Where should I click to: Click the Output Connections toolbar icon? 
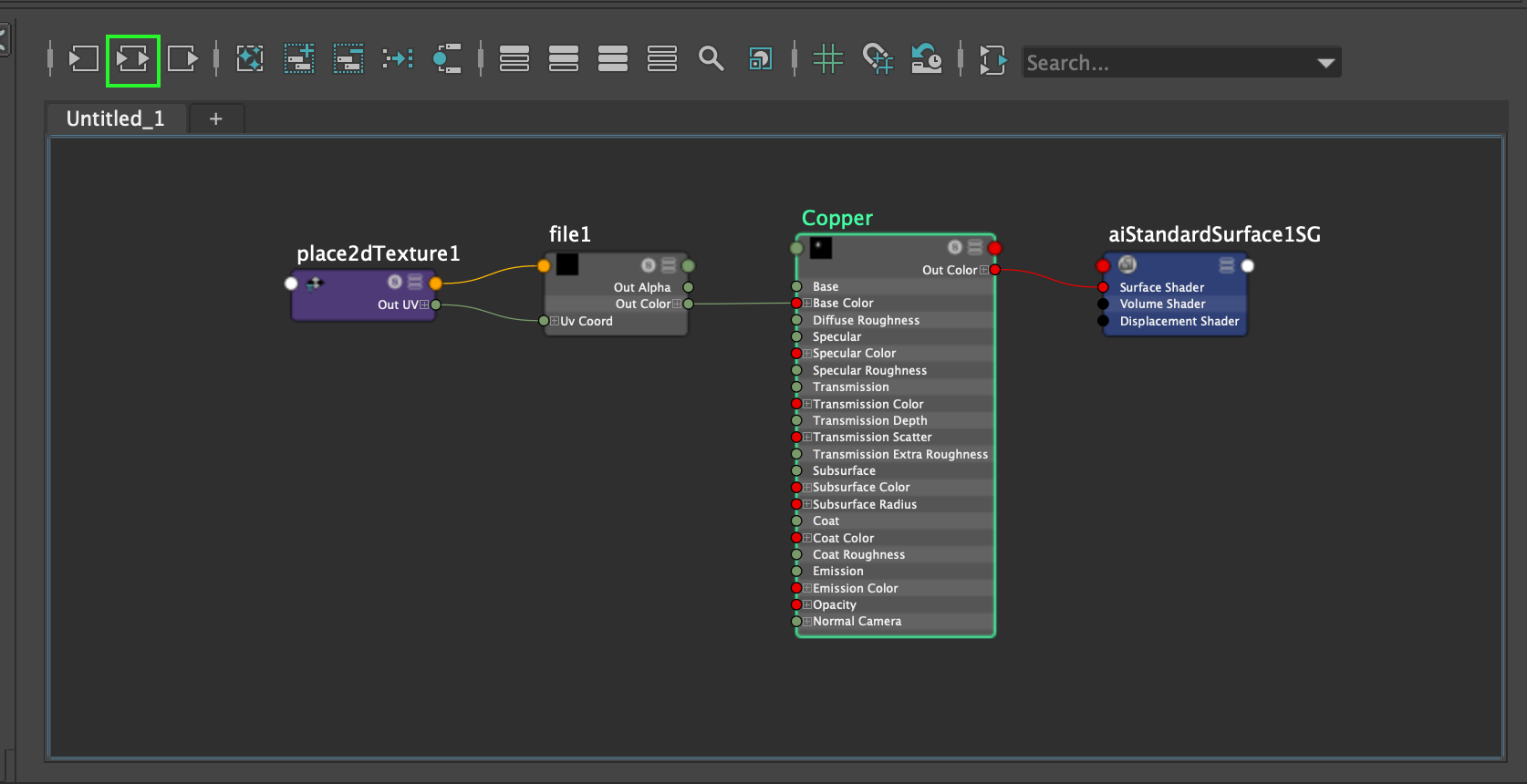click(x=182, y=60)
